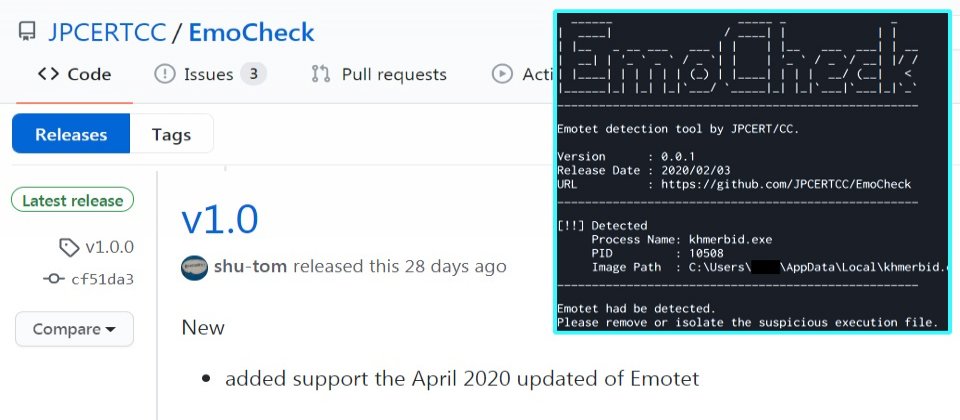Click the Latest release badge
This screenshot has height=420, width=960.
[73, 200]
